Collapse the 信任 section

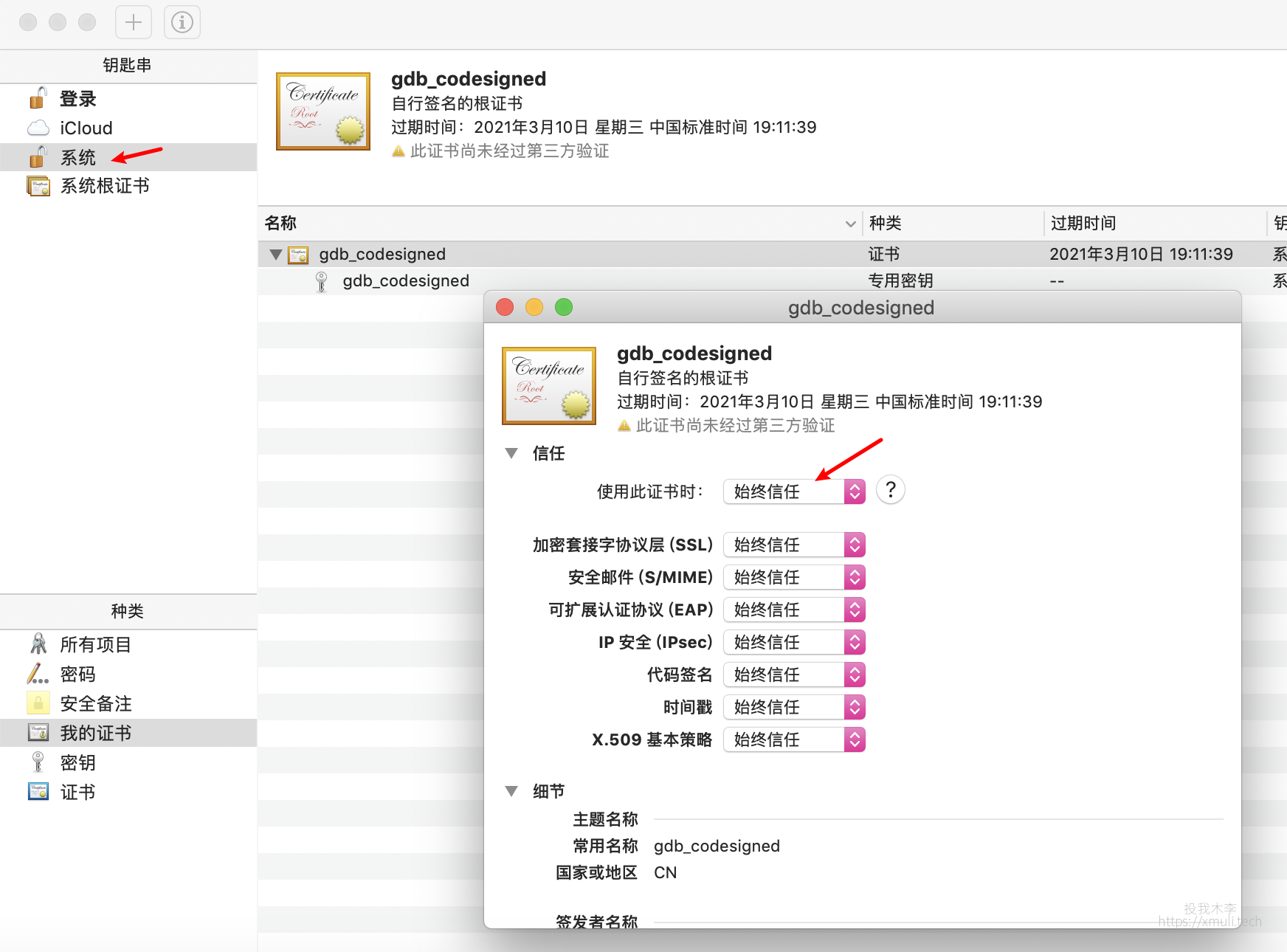(x=511, y=453)
